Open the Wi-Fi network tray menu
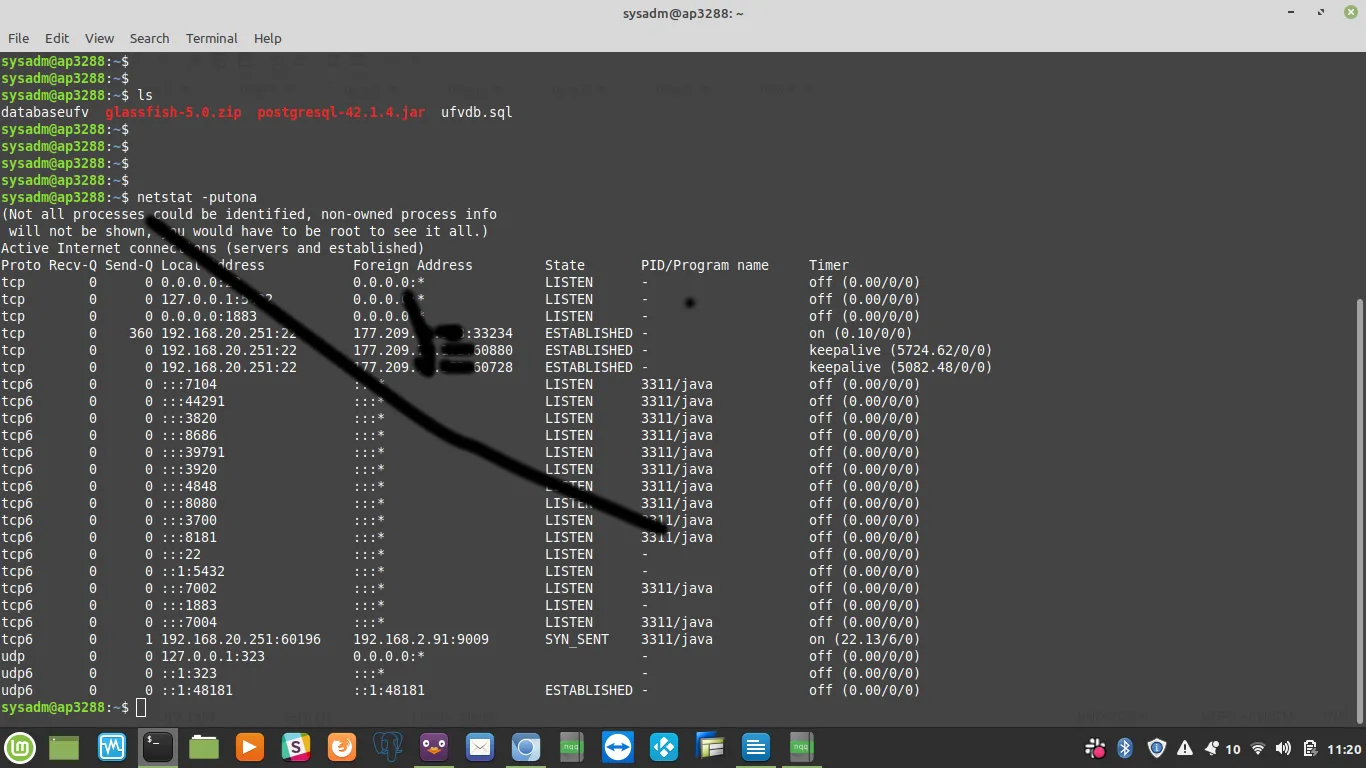Image resolution: width=1366 pixels, height=768 pixels. point(1258,748)
